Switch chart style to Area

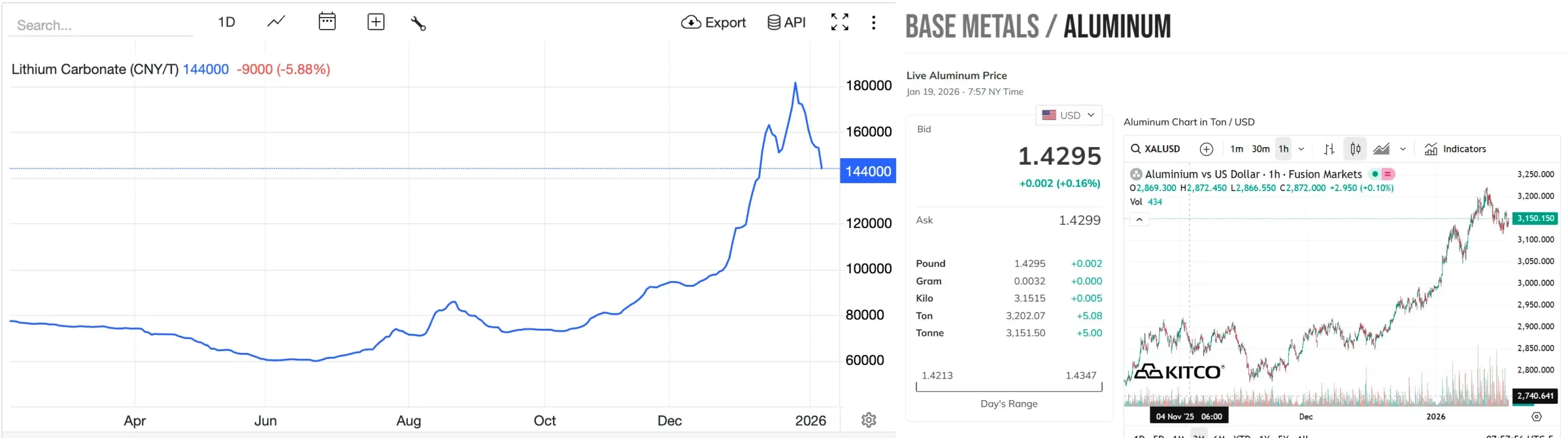click(1381, 149)
